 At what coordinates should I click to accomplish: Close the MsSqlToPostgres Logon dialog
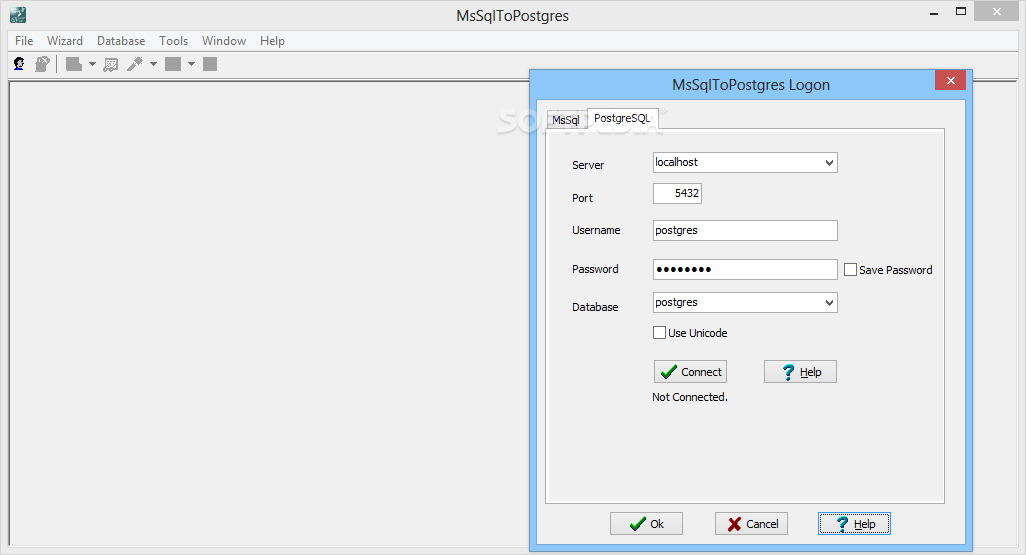951,80
